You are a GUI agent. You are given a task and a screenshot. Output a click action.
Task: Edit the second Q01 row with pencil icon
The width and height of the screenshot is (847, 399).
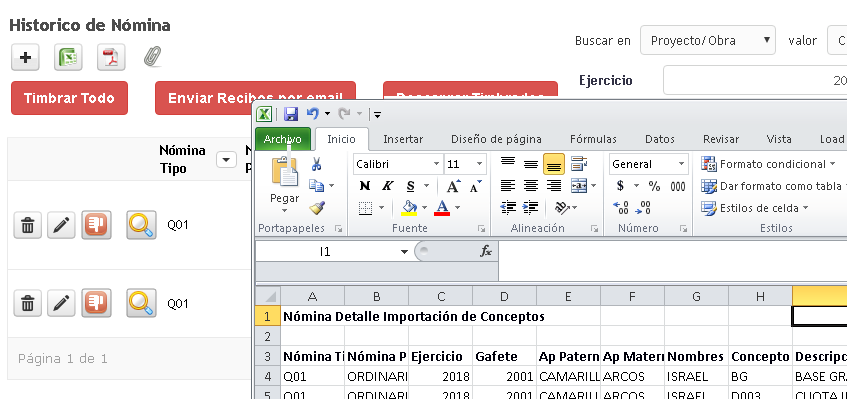click(61, 303)
